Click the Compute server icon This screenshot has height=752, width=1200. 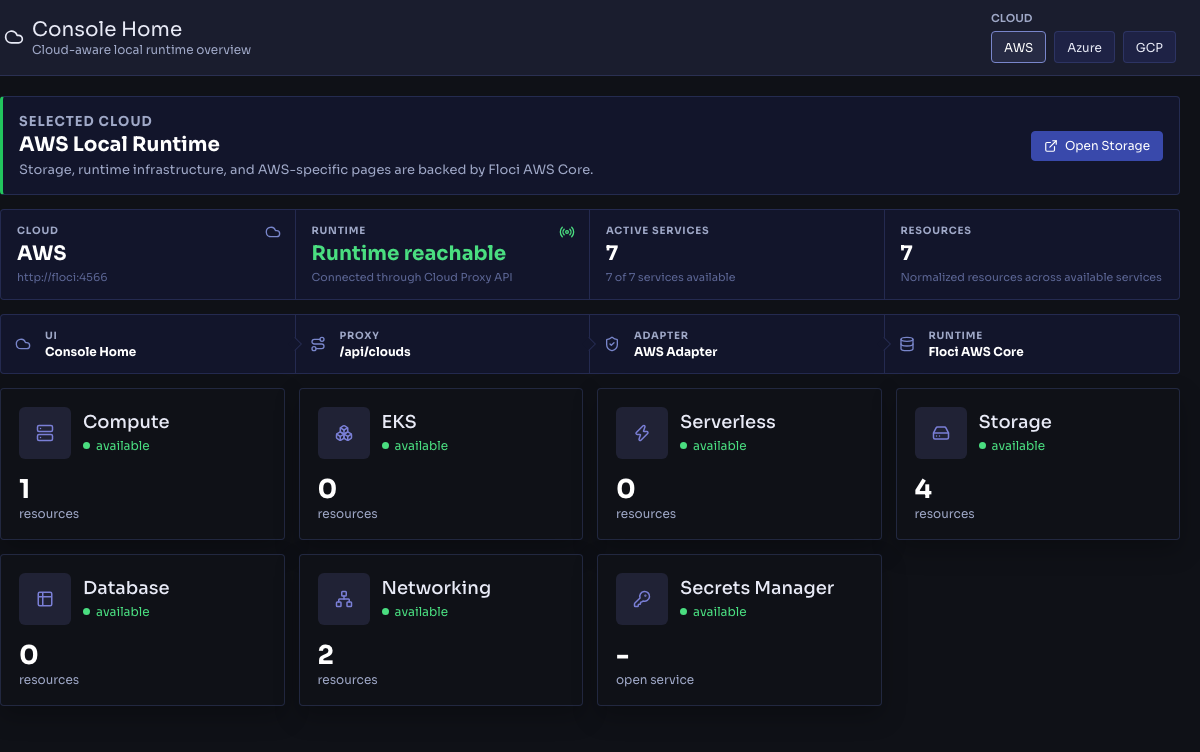(x=45, y=433)
